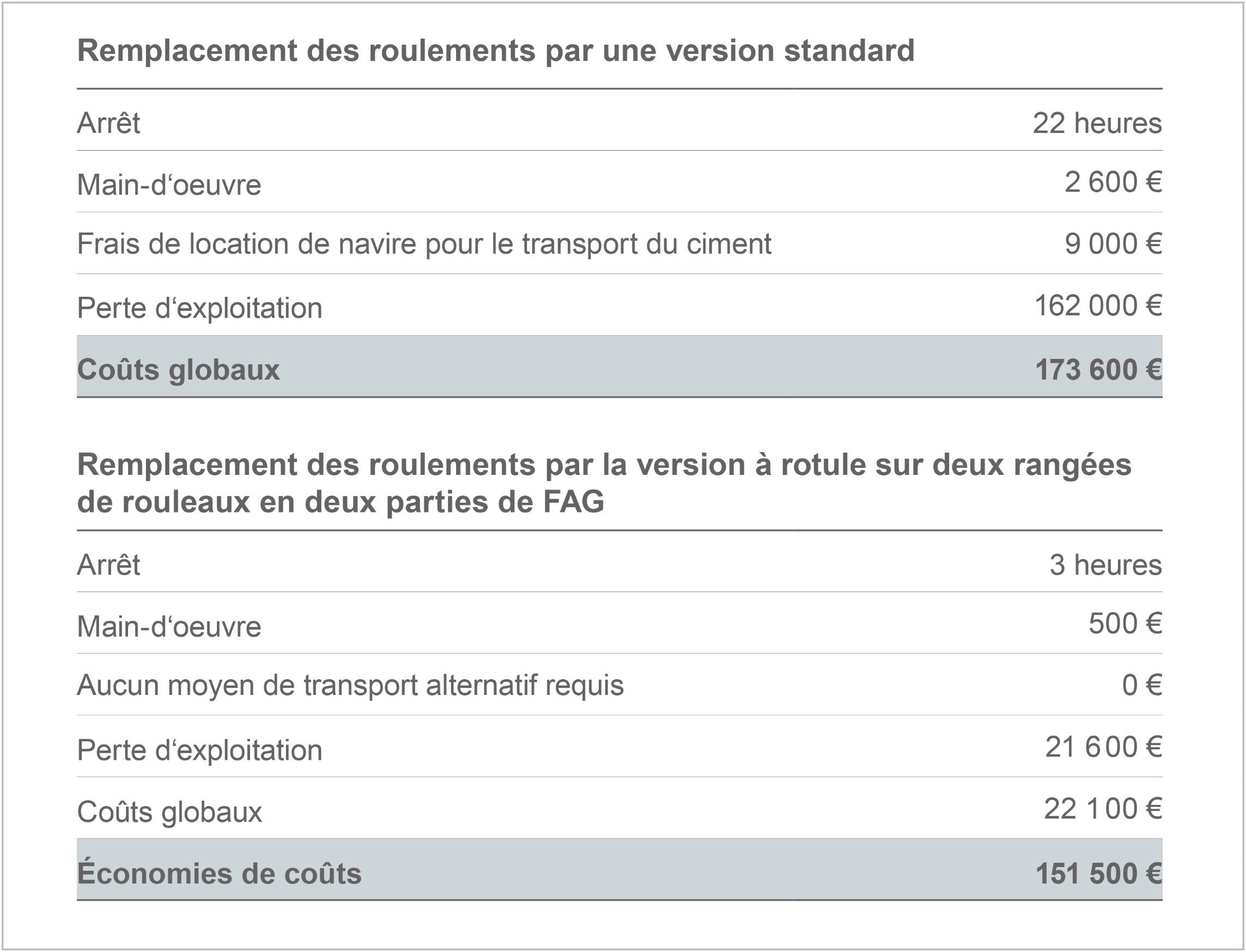This screenshot has width=1246, height=952.
Task: Select the Économies de coûts label
Action: click(219, 872)
